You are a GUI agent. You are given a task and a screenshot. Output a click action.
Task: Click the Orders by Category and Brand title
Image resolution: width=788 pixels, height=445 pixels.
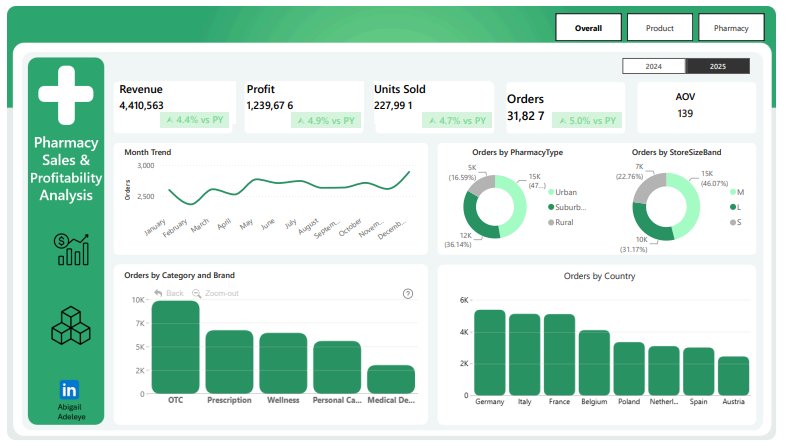(x=179, y=275)
